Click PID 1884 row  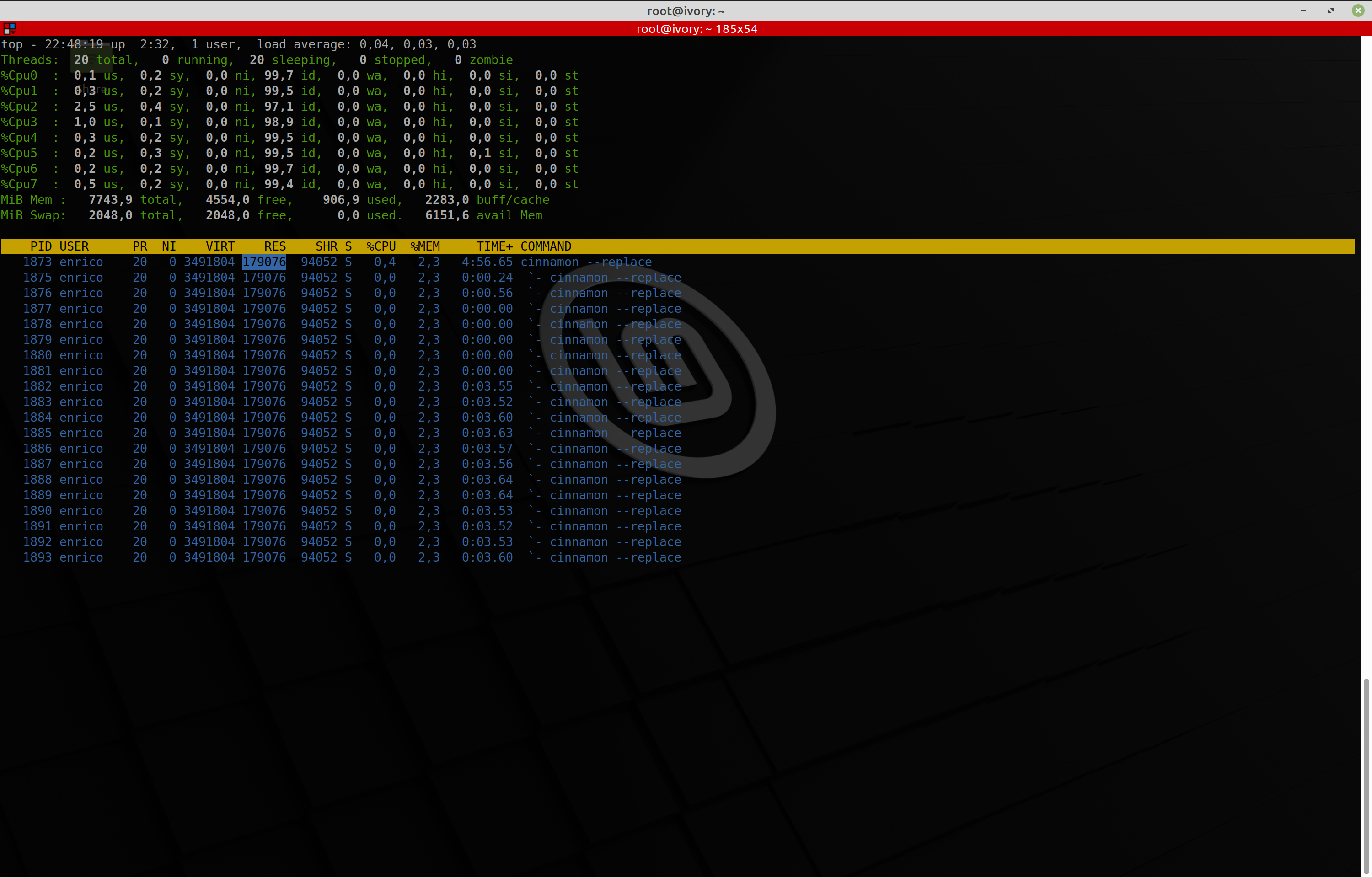[x=352, y=418]
